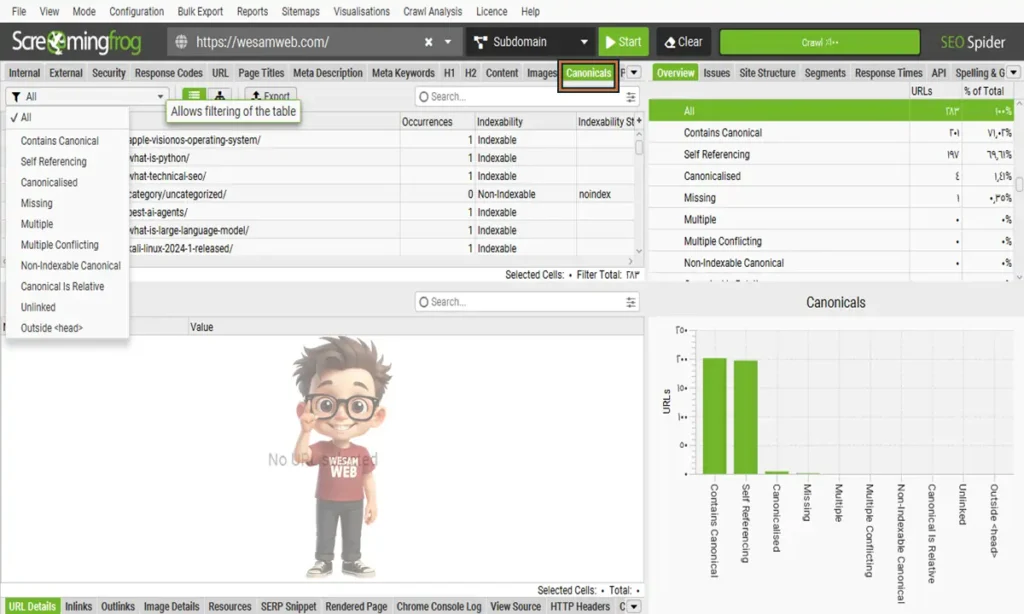The height and width of the screenshot is (614, 1024).
Task: Open the Bulk Export menu
Action: coord(201,11)
